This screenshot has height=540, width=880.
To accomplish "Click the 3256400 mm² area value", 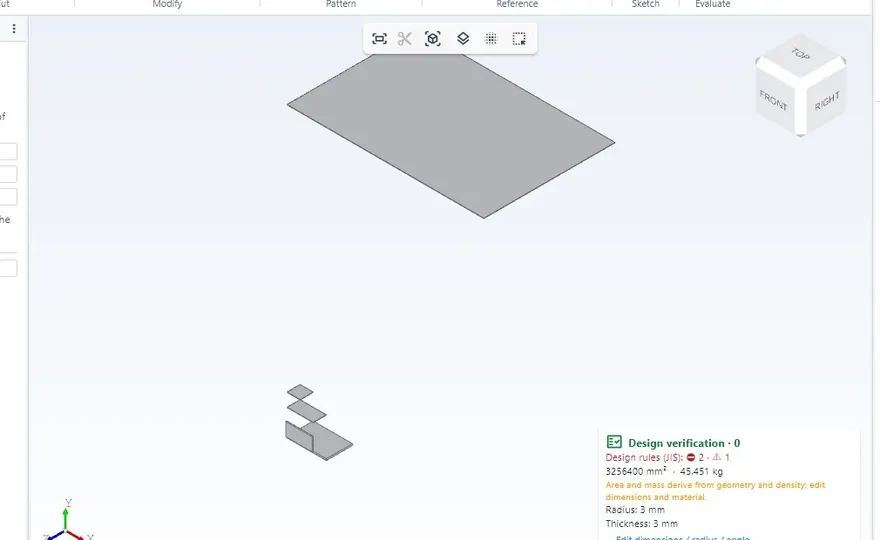I will click(x=636, y=472).
